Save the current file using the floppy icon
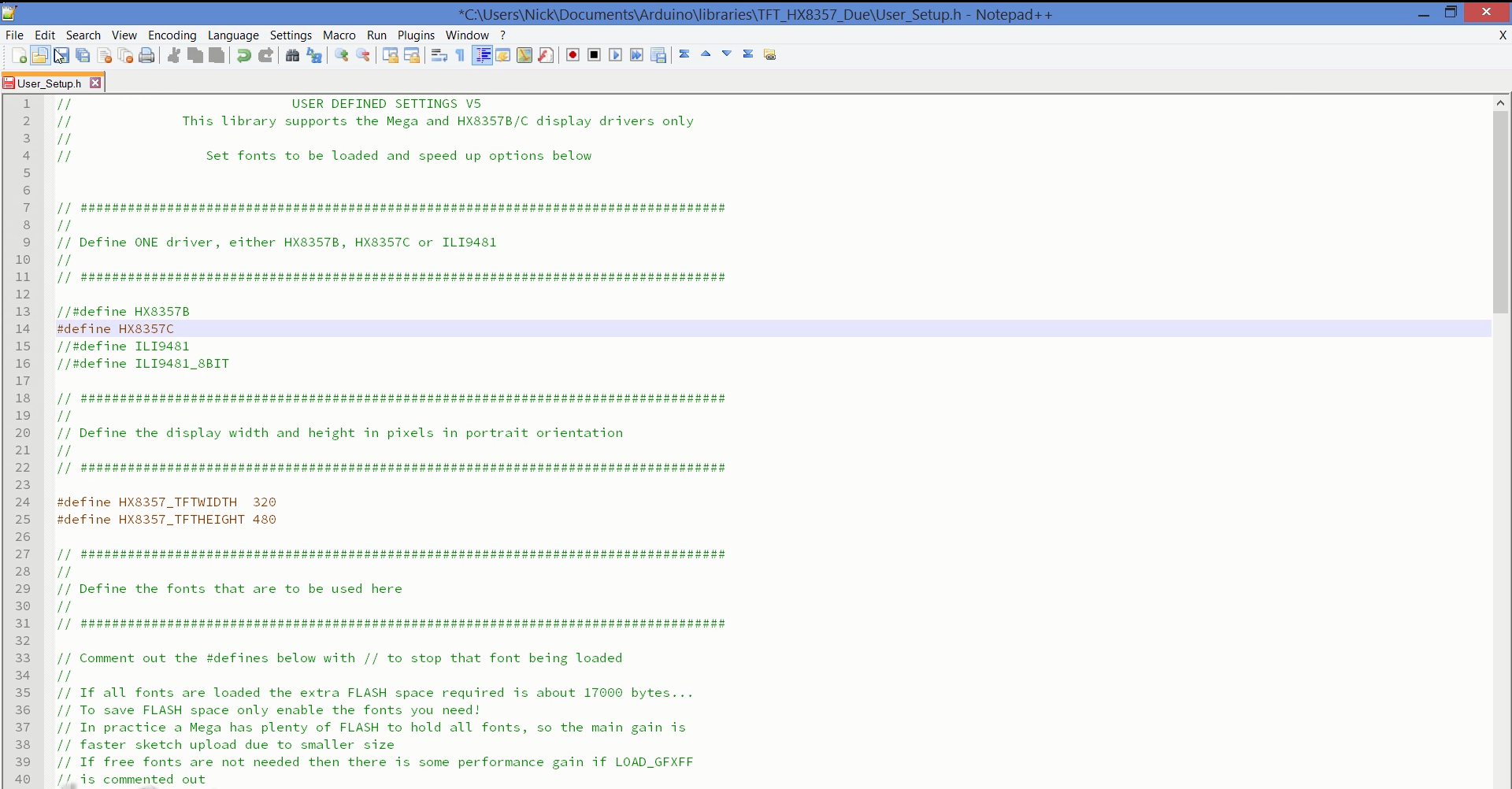 coord(61,55)
